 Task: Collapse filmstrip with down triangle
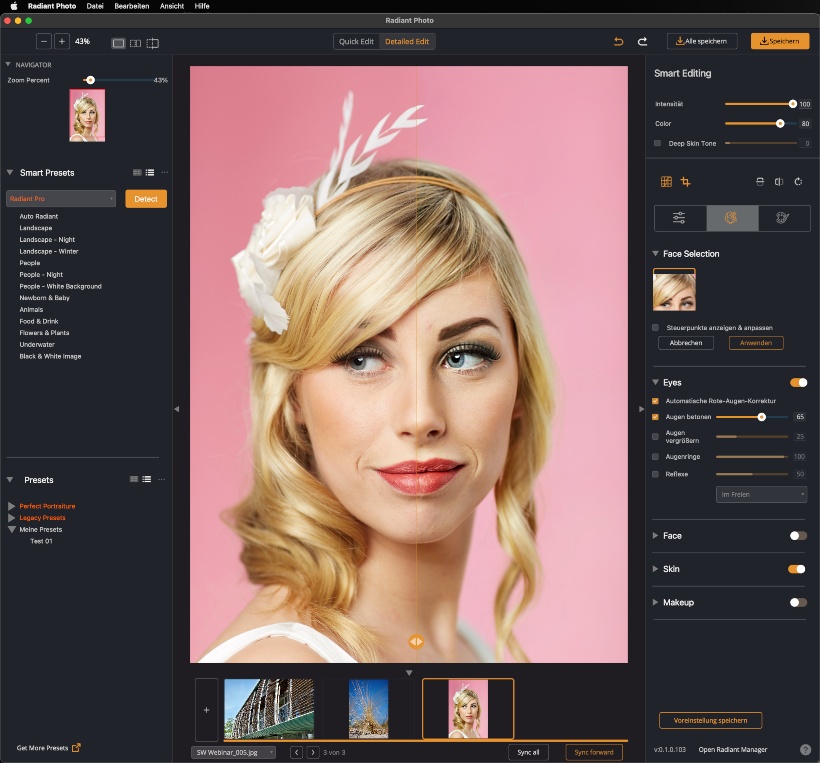tap(409, 673)
